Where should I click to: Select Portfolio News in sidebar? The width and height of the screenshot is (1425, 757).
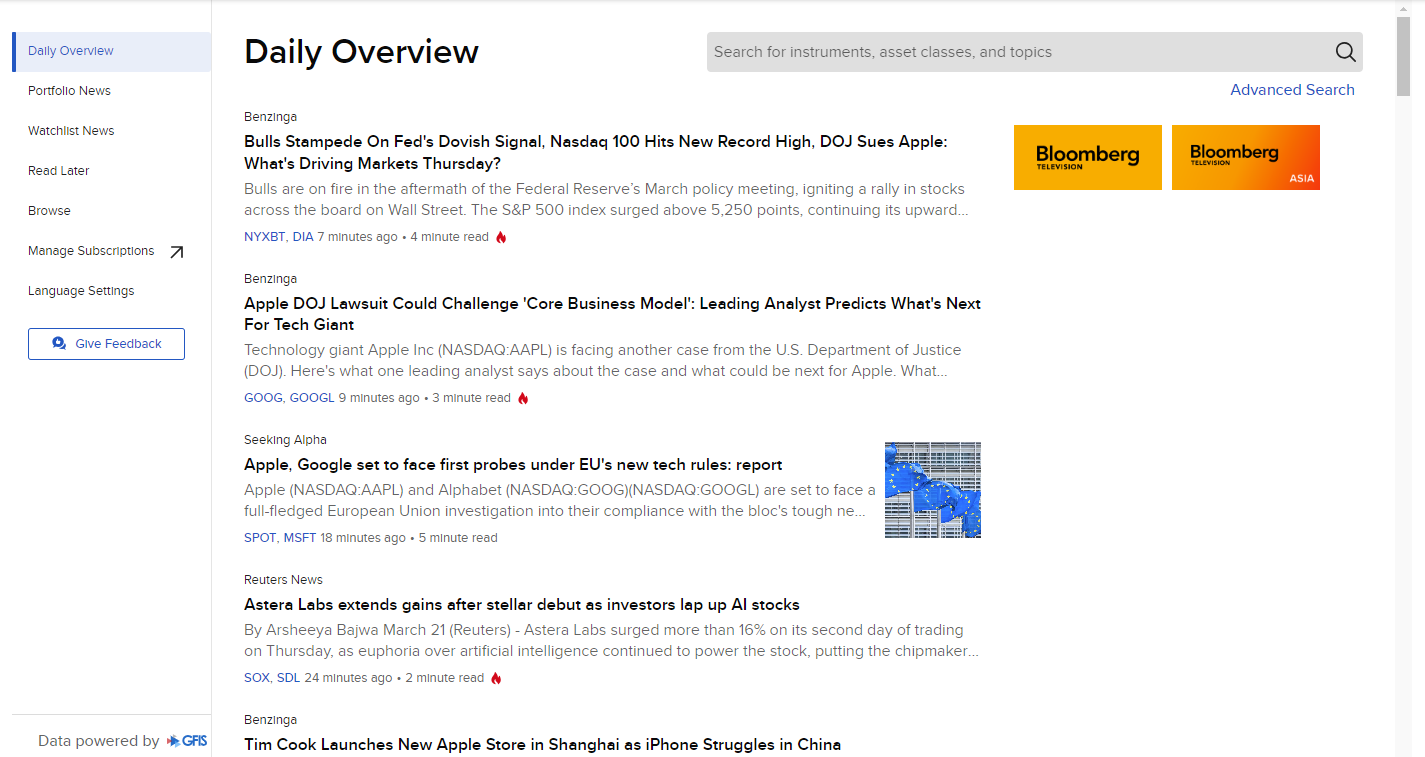tap(69, 90)
